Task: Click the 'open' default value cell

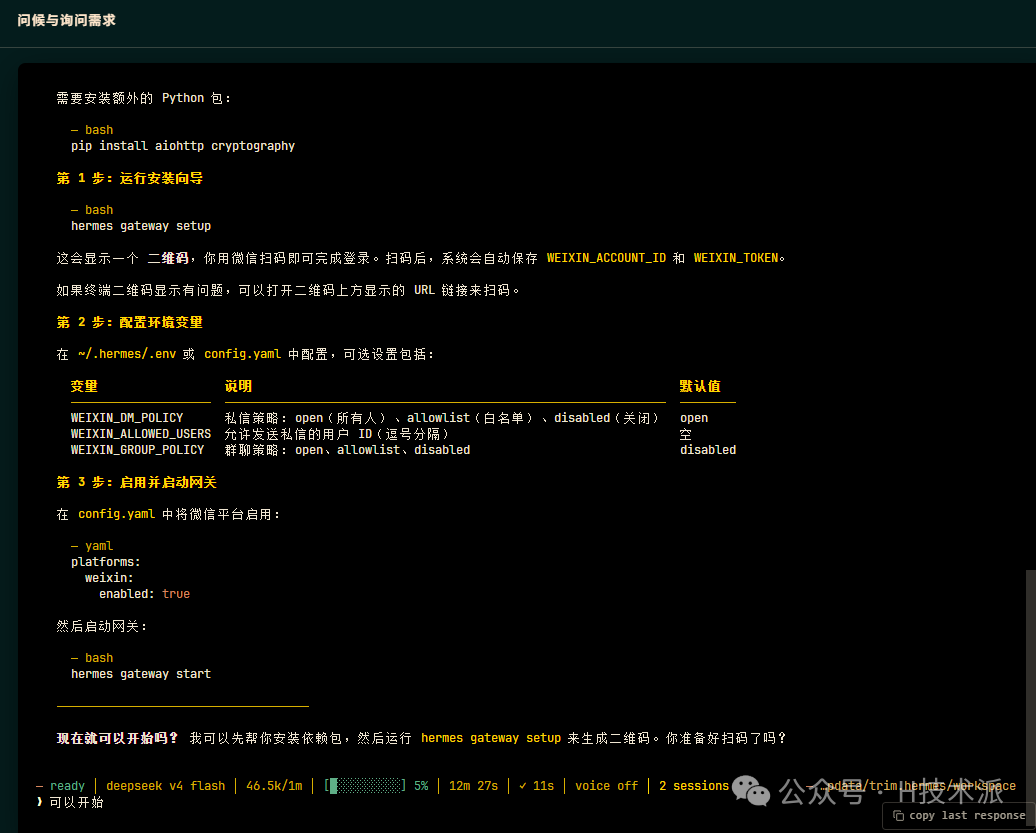Action: [694, 418]
